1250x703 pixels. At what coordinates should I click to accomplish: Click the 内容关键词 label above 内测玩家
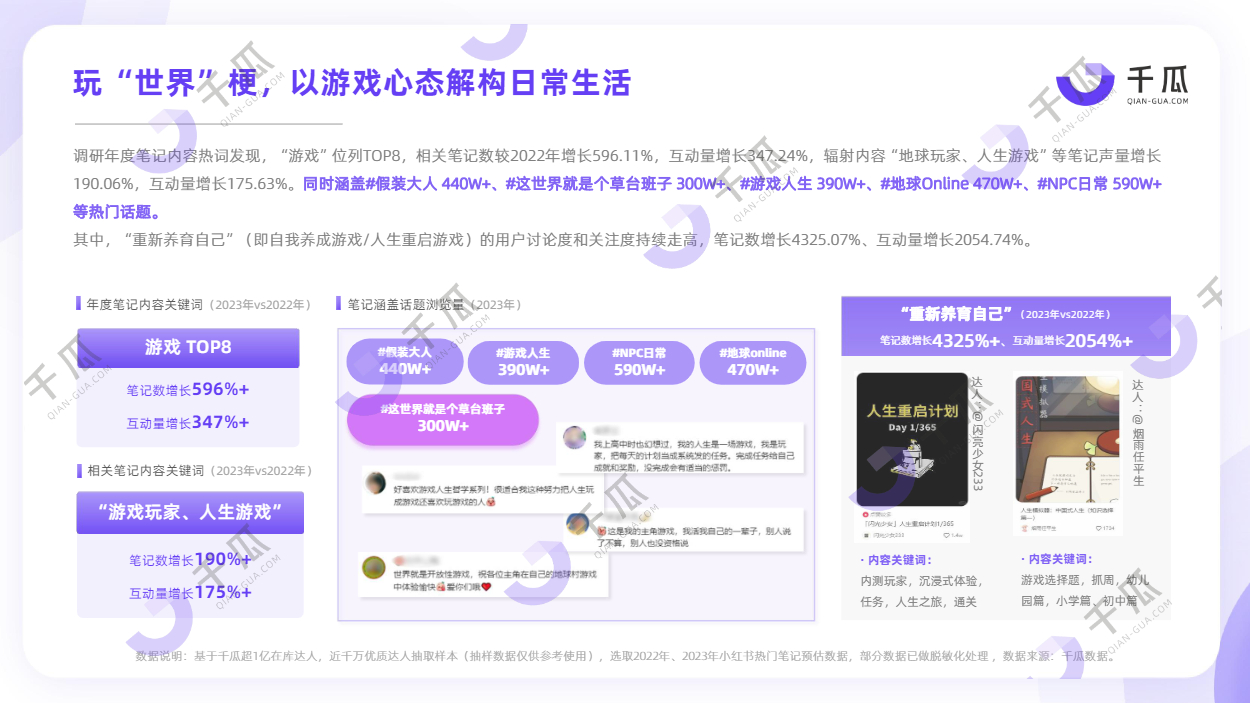click(896, 559)
